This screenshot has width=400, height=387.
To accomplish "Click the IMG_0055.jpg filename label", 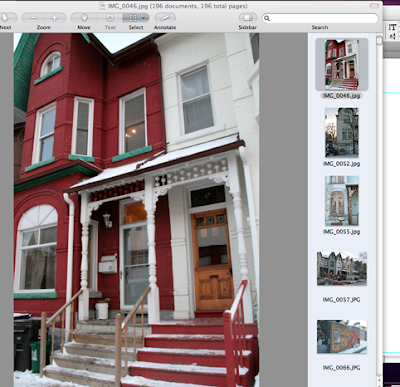I will (x=342, y=232).
